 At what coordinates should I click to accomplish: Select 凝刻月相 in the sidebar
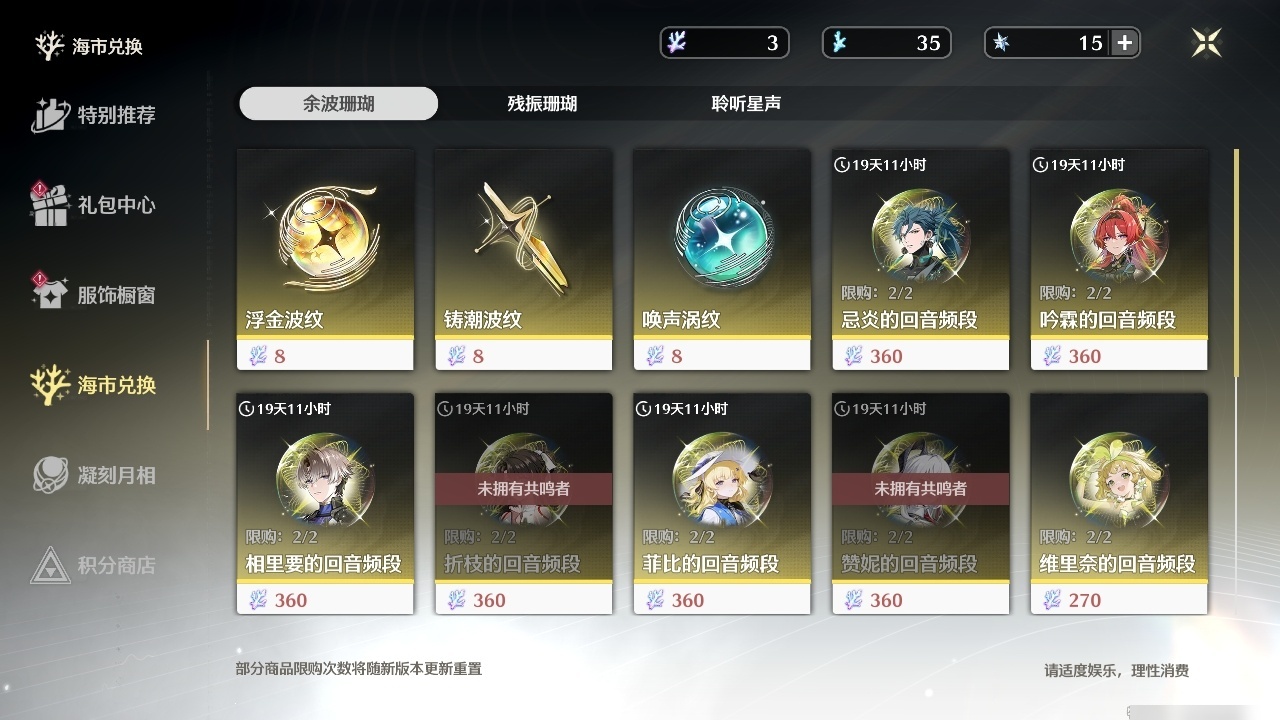click(x=93, y=475)
